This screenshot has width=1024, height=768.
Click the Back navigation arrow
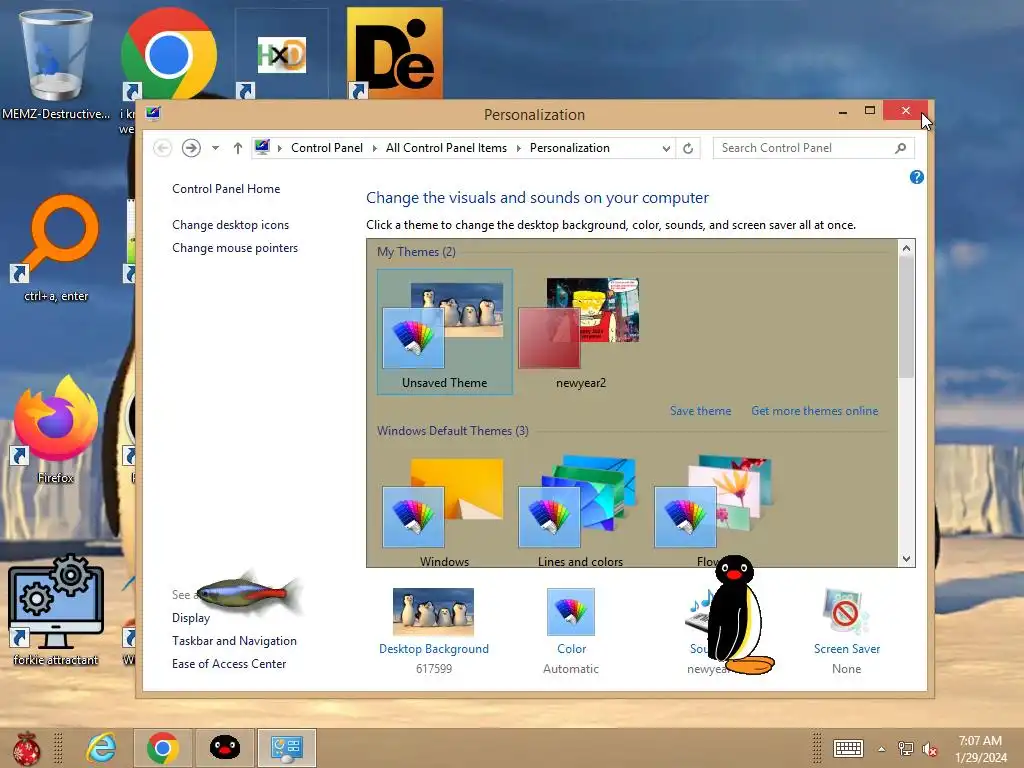pos(163,148)
